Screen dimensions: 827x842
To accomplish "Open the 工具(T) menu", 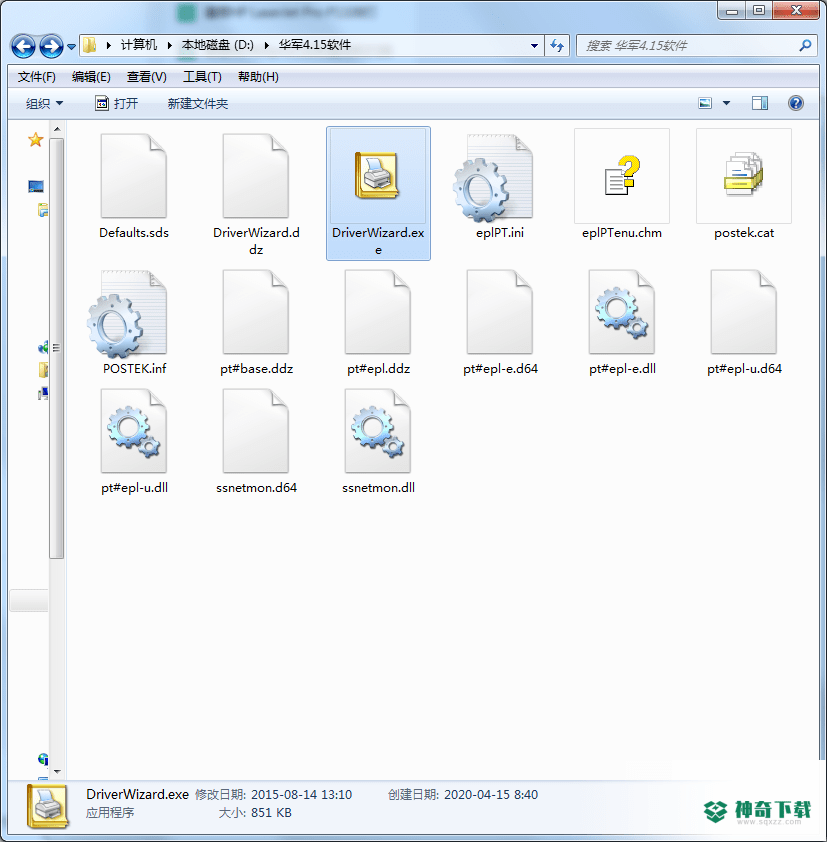I will tap(202, 77).
